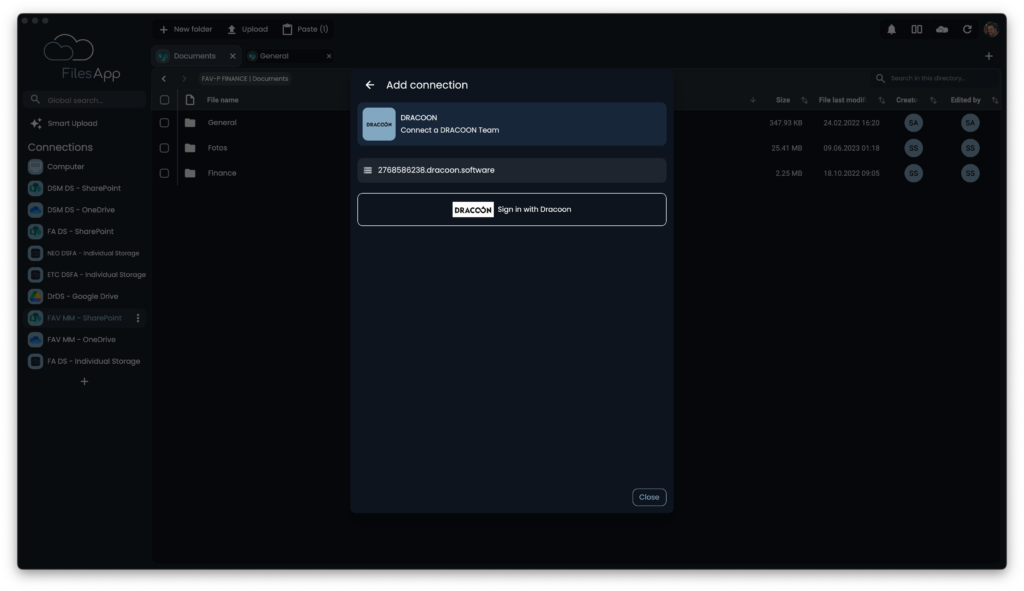This screenshot has width=1024, height=591.
Task: Close the General tab
Action: tap(329, 56)
